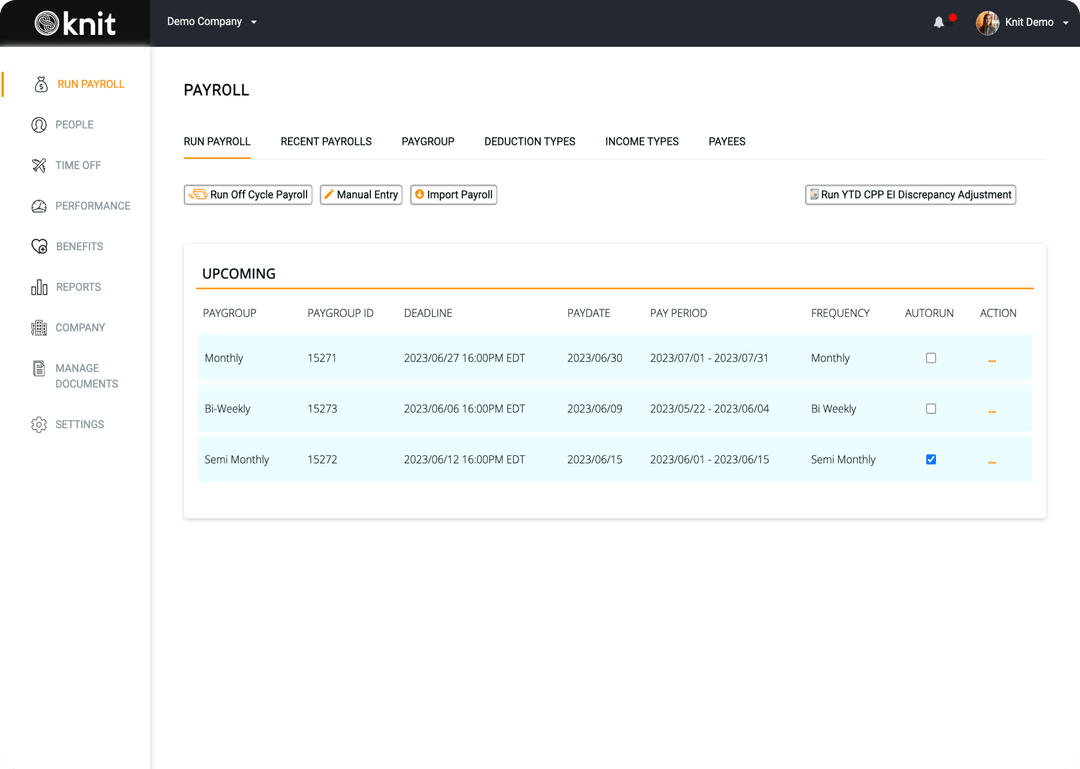This screenshot has width=1080, height=769.
Task: Enable Autorun for the Monthly paygroup
Action: 931,357
